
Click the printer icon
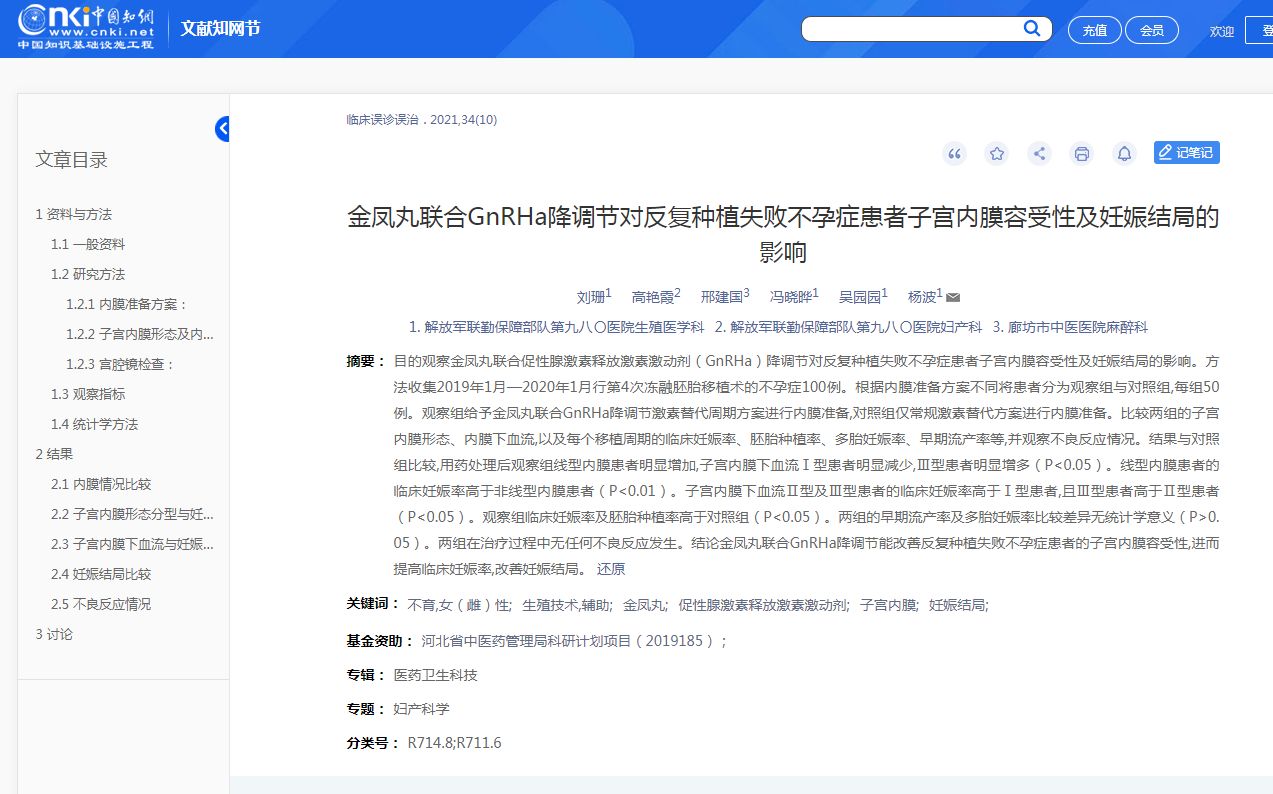click(x=1081, y=153)
